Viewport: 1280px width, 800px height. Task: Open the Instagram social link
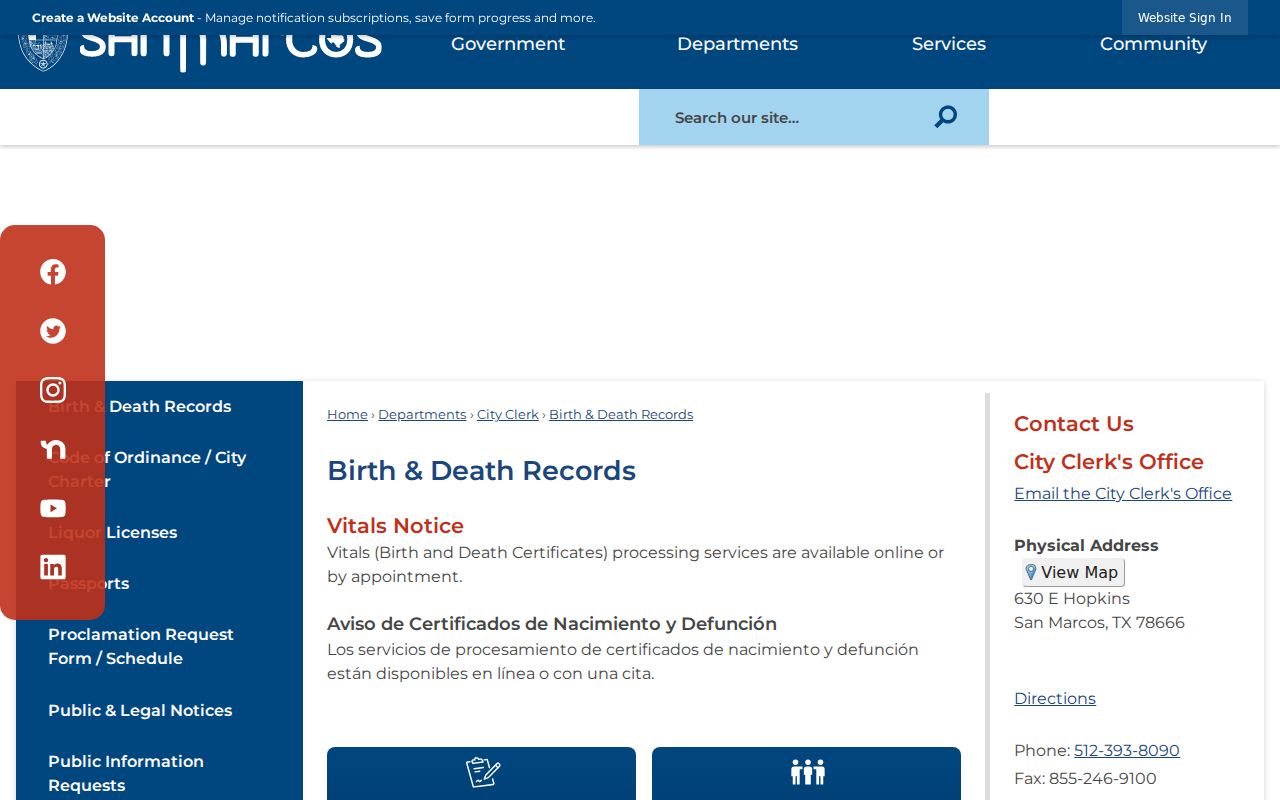53,390
